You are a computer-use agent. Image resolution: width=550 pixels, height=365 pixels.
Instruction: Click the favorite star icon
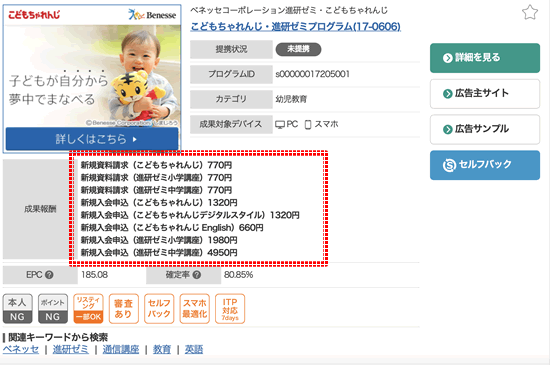(x=530, y=13)
